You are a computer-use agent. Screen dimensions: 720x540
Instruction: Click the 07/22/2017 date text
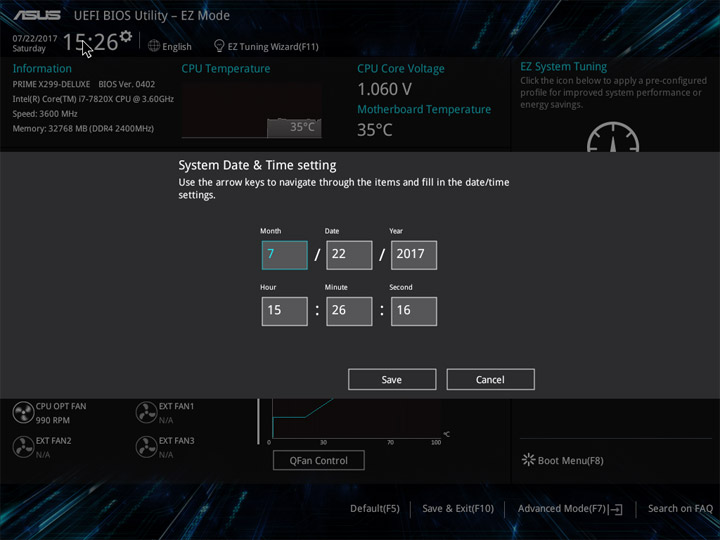pyautogui.click(x=35, y=39)
